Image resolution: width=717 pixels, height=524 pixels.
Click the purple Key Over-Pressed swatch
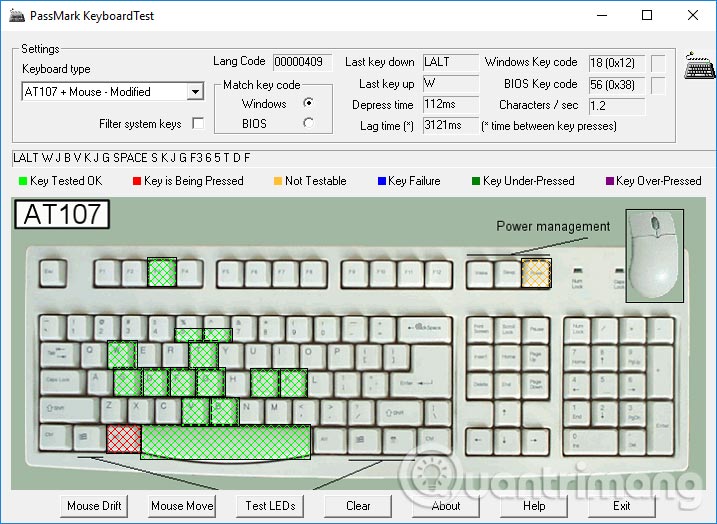[609, 181]
